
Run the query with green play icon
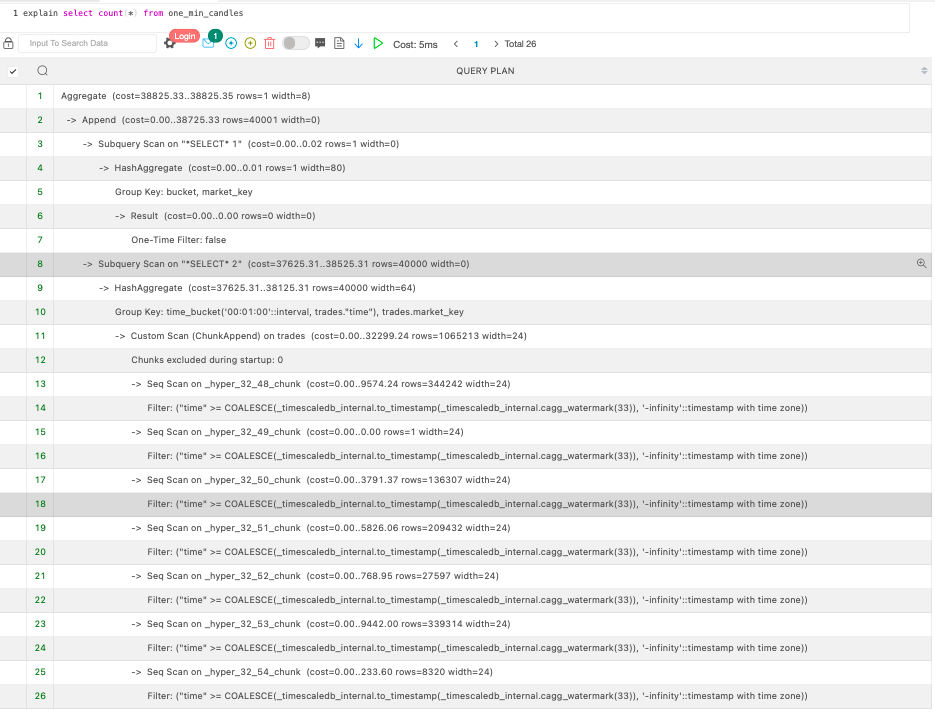click(377, 44)
